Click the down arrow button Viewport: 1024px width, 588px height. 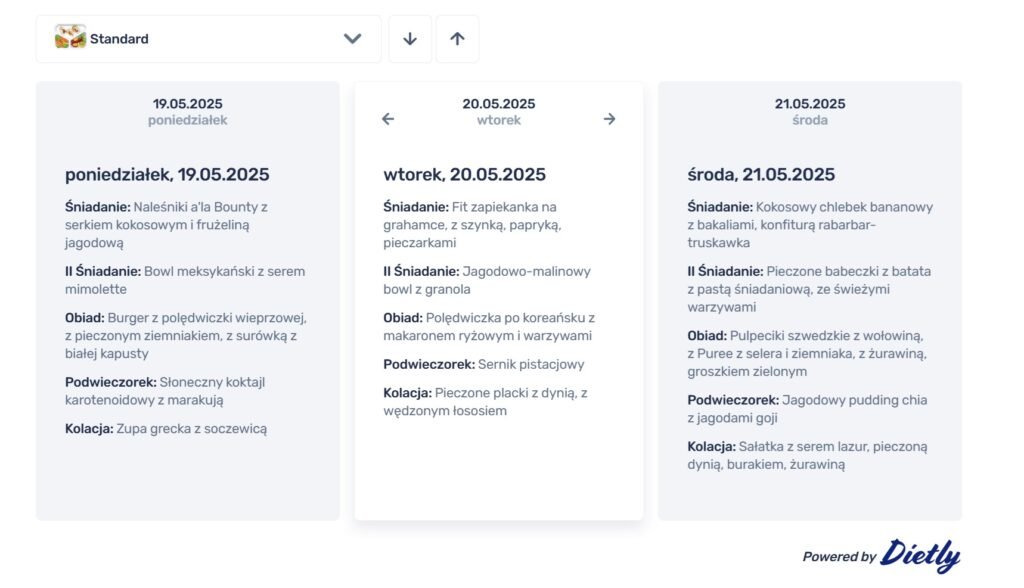[409, 39]
